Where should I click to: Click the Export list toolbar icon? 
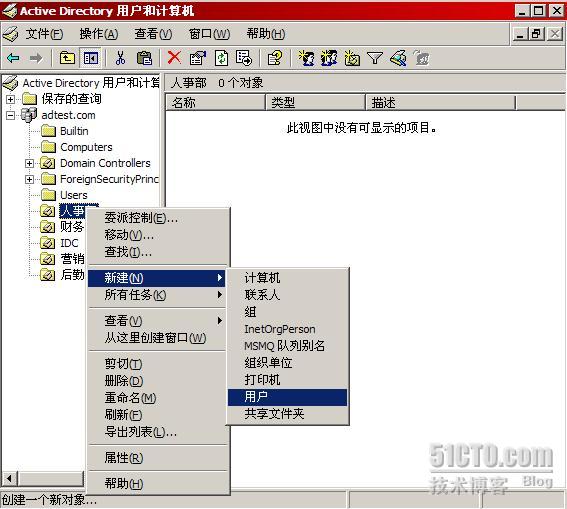coord(244,58)
